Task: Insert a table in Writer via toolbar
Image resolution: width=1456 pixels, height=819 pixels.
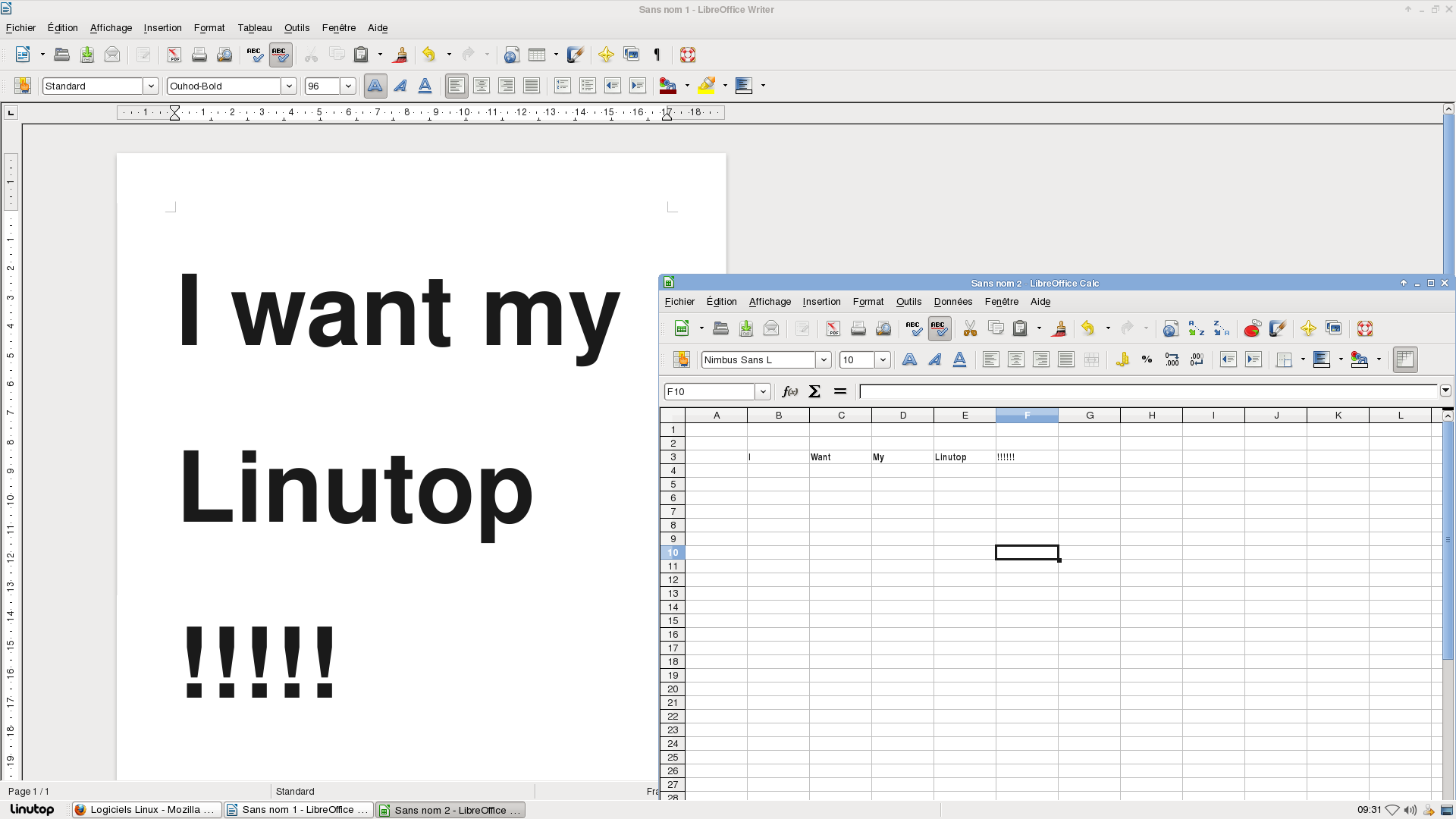Action: (537, 55)
